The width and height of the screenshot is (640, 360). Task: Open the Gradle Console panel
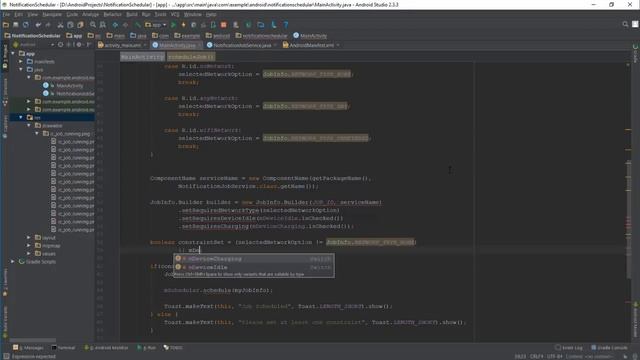(x=609, y=348)
